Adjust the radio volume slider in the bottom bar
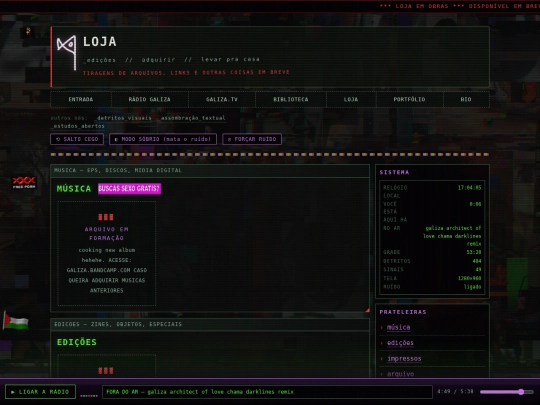This screenshot has height=405, width=540. pyautogui.click(x=507, y=392)
